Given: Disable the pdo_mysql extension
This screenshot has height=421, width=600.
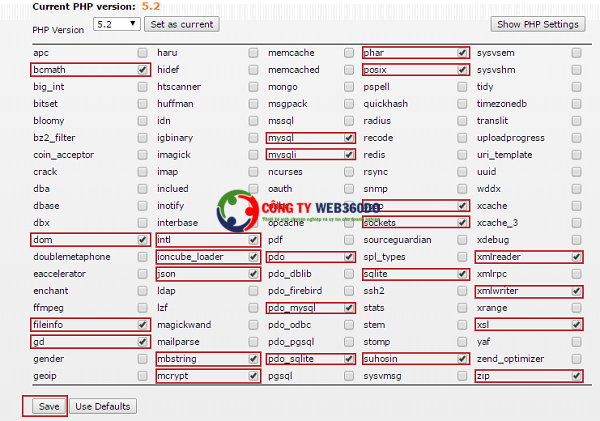Looking at the screenshot, I should pyautogui.click(x=349, y=308).
